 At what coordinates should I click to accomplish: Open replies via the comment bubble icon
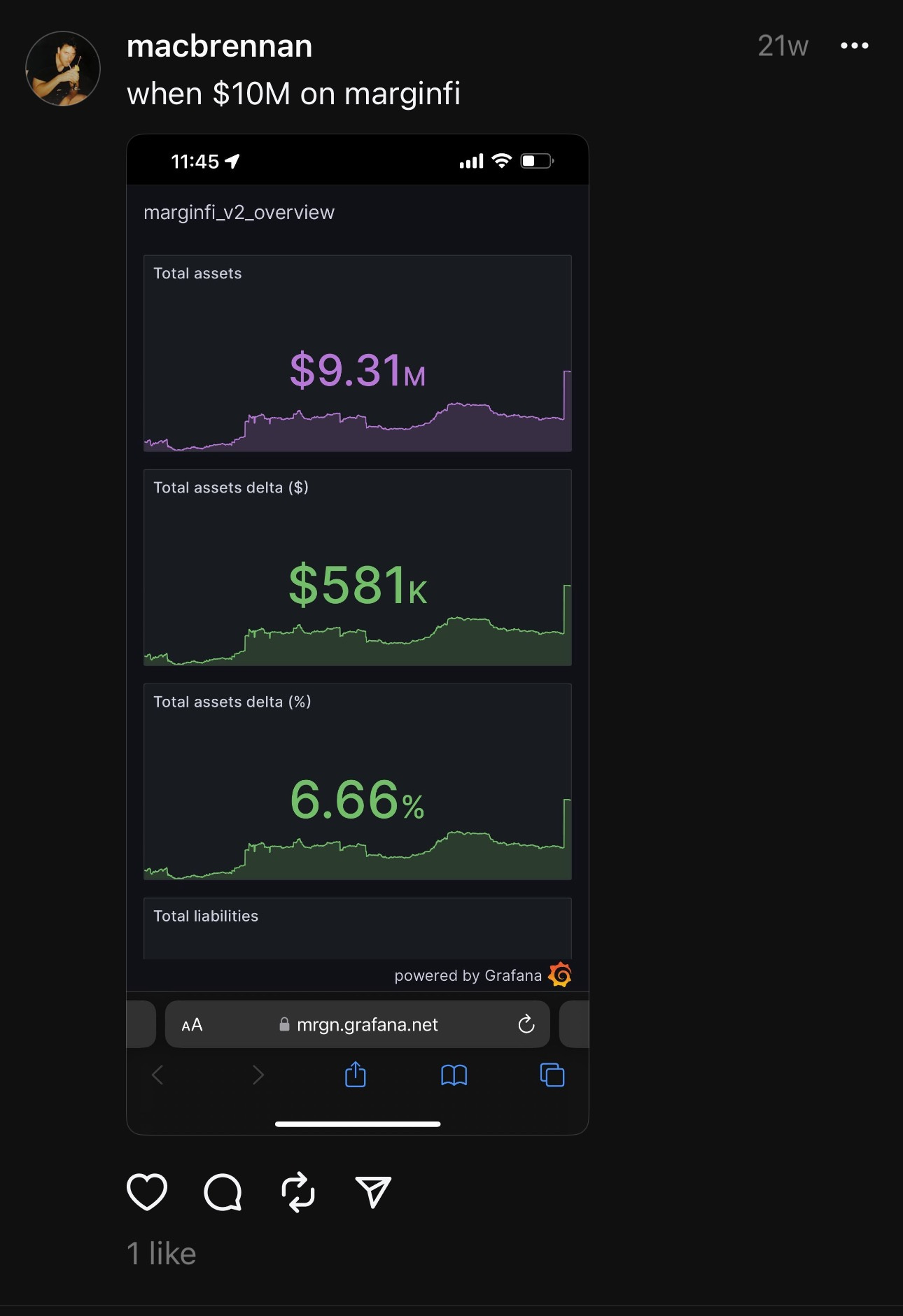click(223, 1191)
